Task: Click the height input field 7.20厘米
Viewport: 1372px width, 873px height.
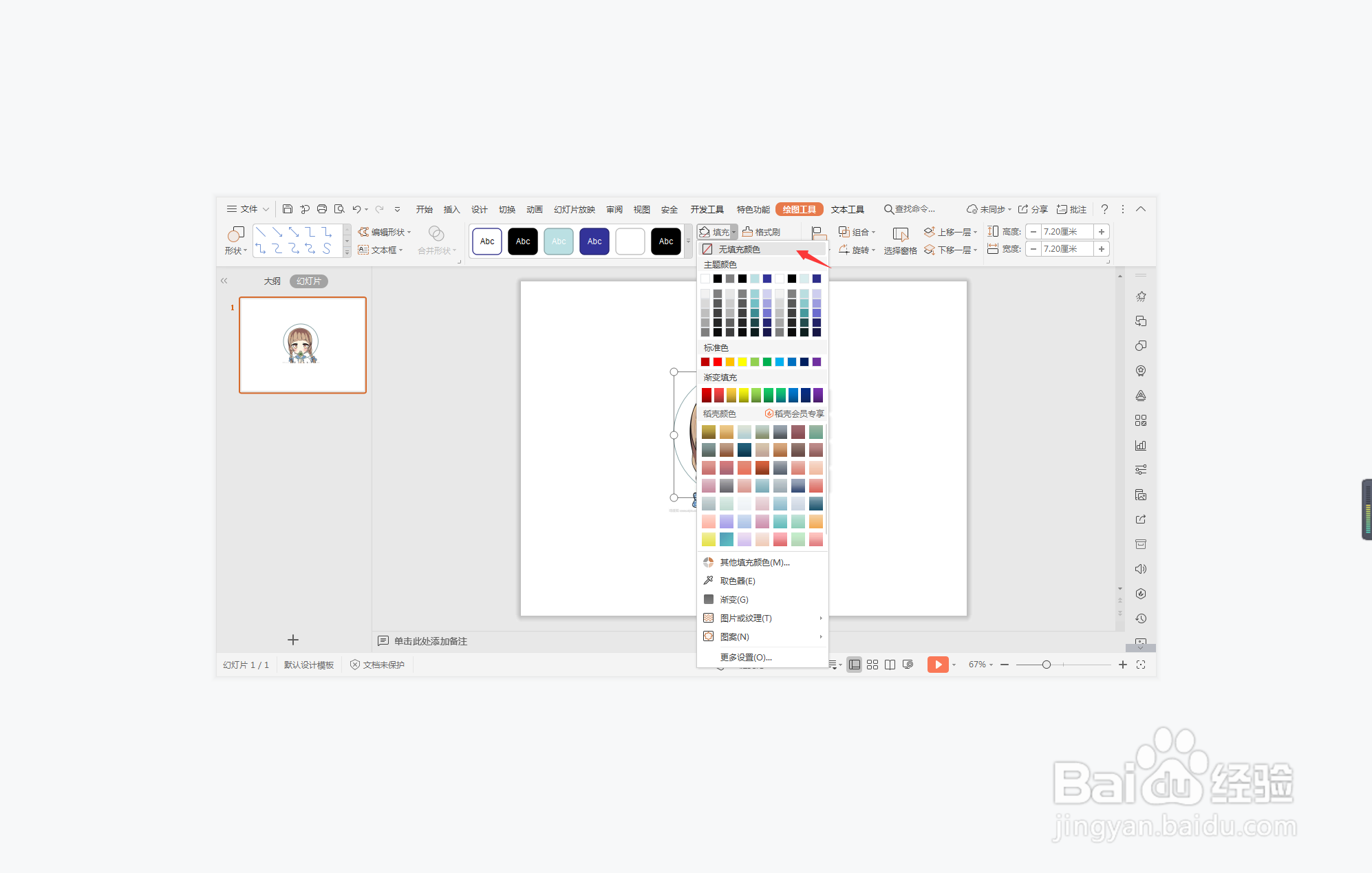Action: [x=1067, y=232]
